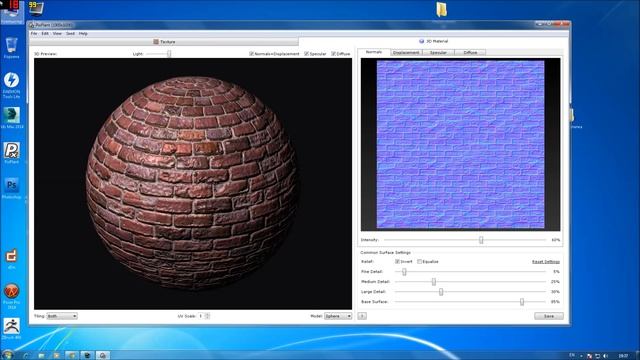640x360 pixels.
Task: Open the View menu
Action: pos(57,33)
